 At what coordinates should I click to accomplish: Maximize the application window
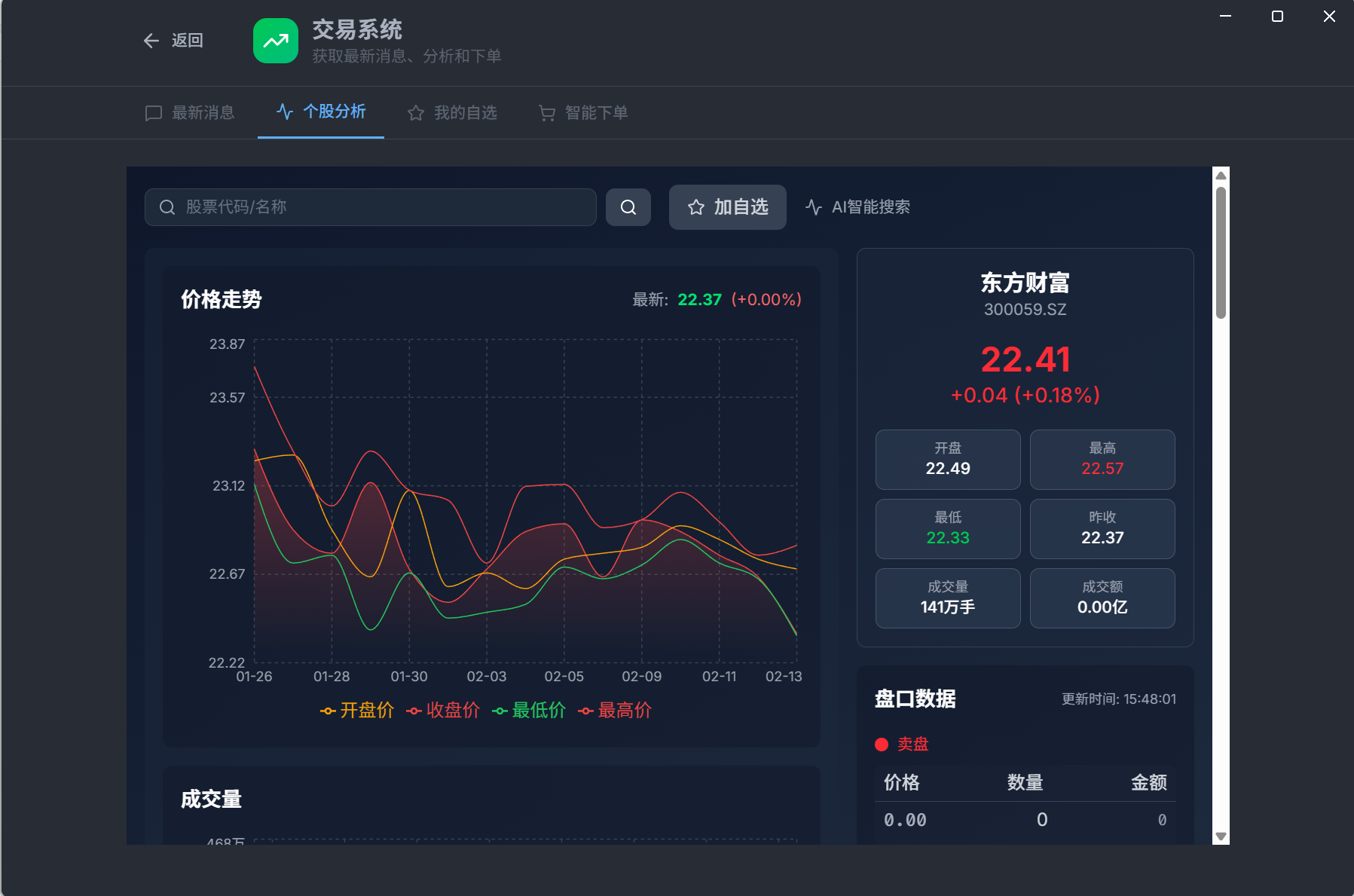(1277, 17)
